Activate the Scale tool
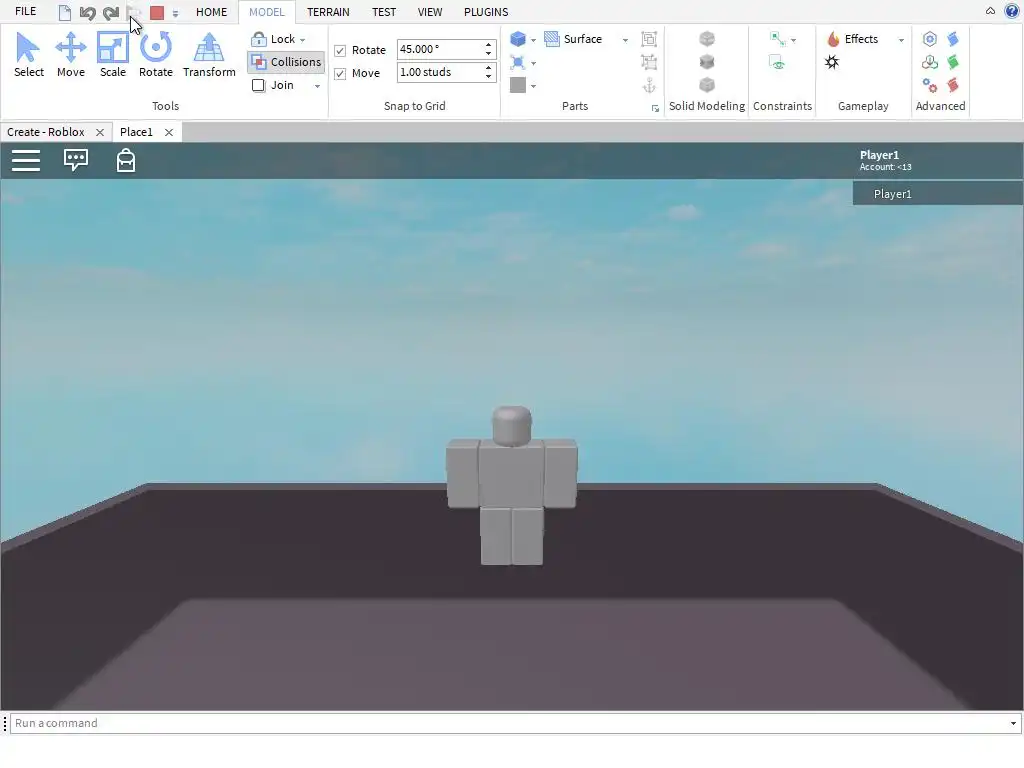 [112, 56]
